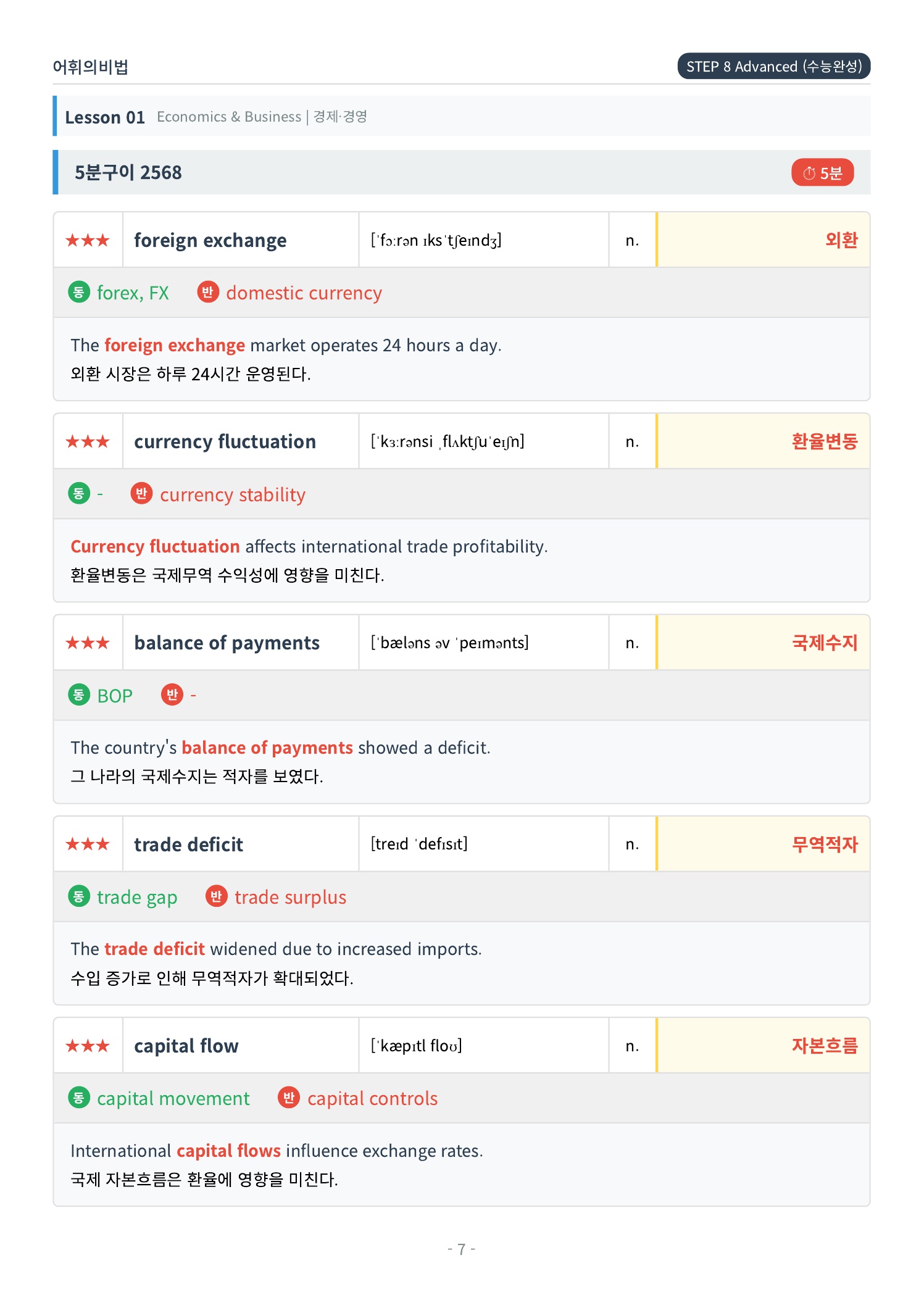
Task: Click the 5분구이 2568 section heading
Action: 128,172
